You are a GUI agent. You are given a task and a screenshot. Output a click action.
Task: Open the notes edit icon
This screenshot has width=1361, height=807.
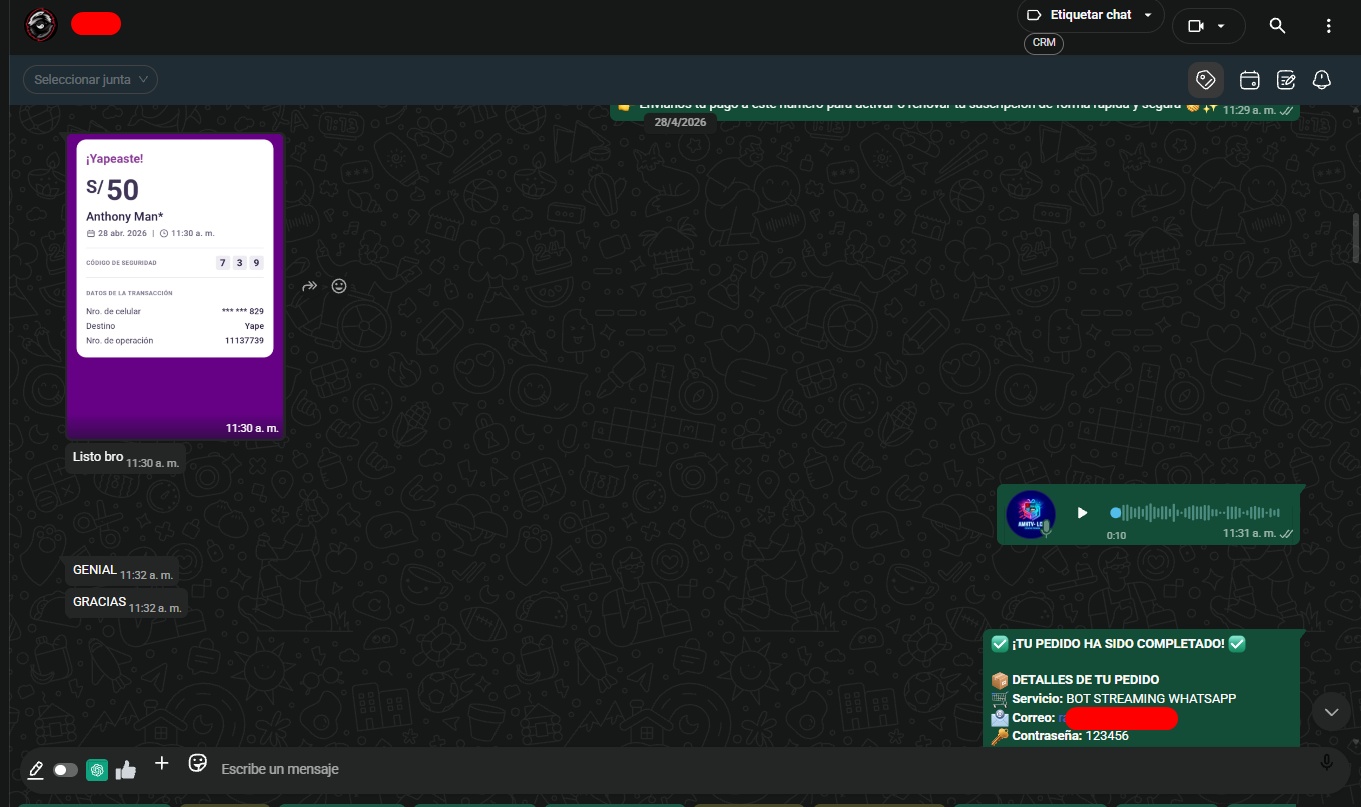click(1287, 80)
